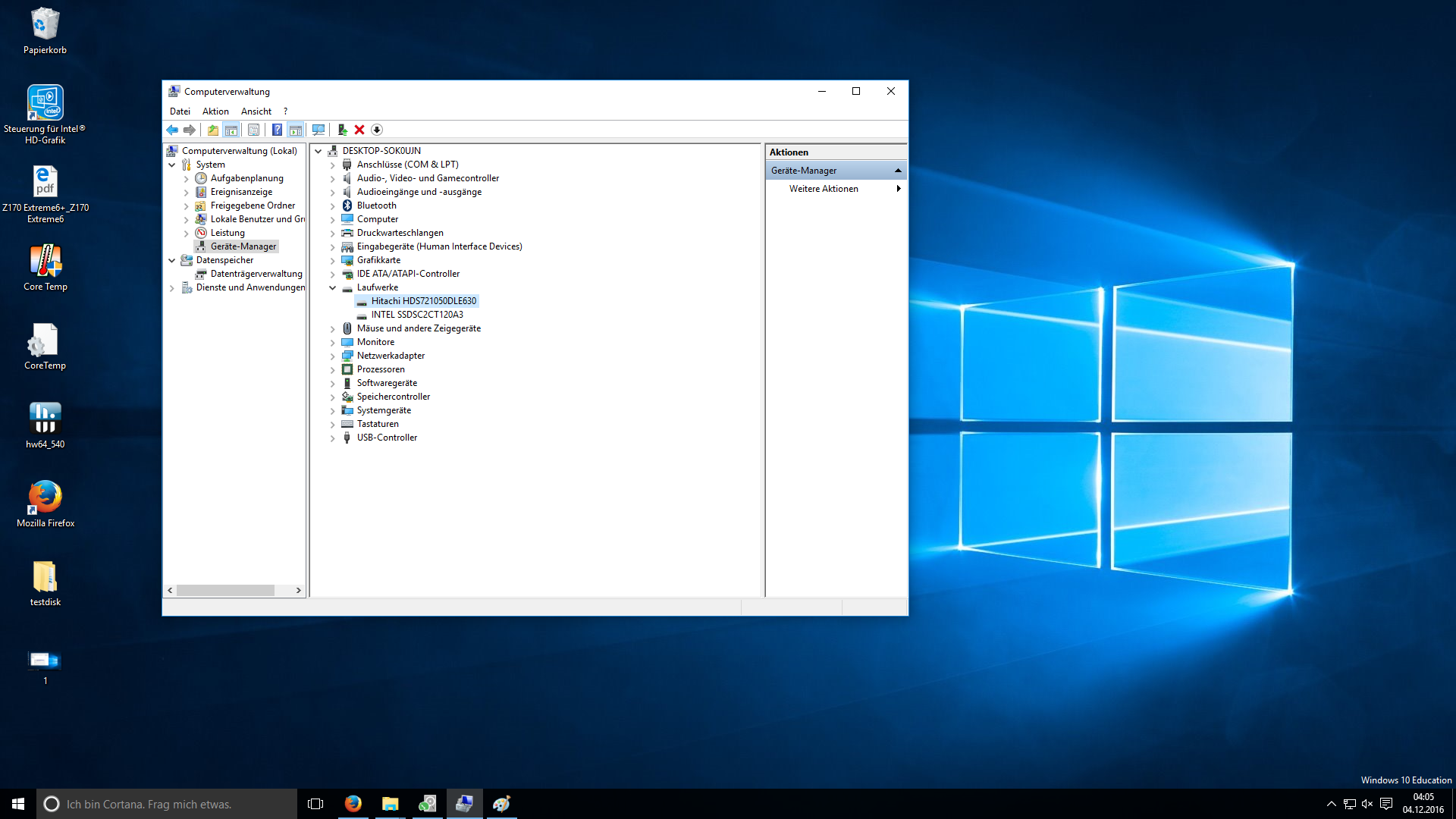Open File Explorer from the taskbar
The height and width of the screenshot is (819, 1456).
[x=390, y=804]
